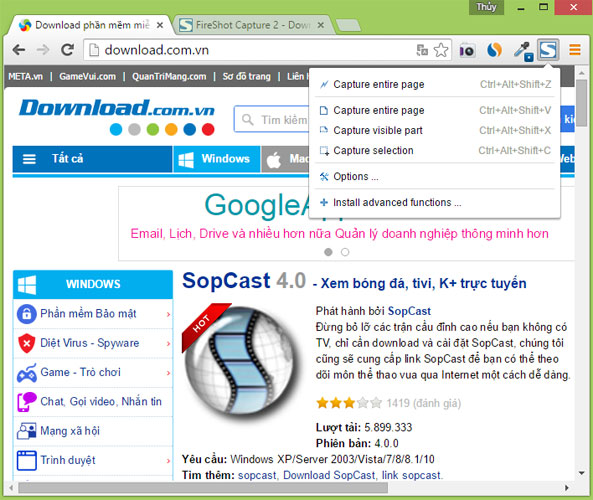593x500 pixels.
Task: Click the SopCast film globe image
Action: (x=241, y=361)
